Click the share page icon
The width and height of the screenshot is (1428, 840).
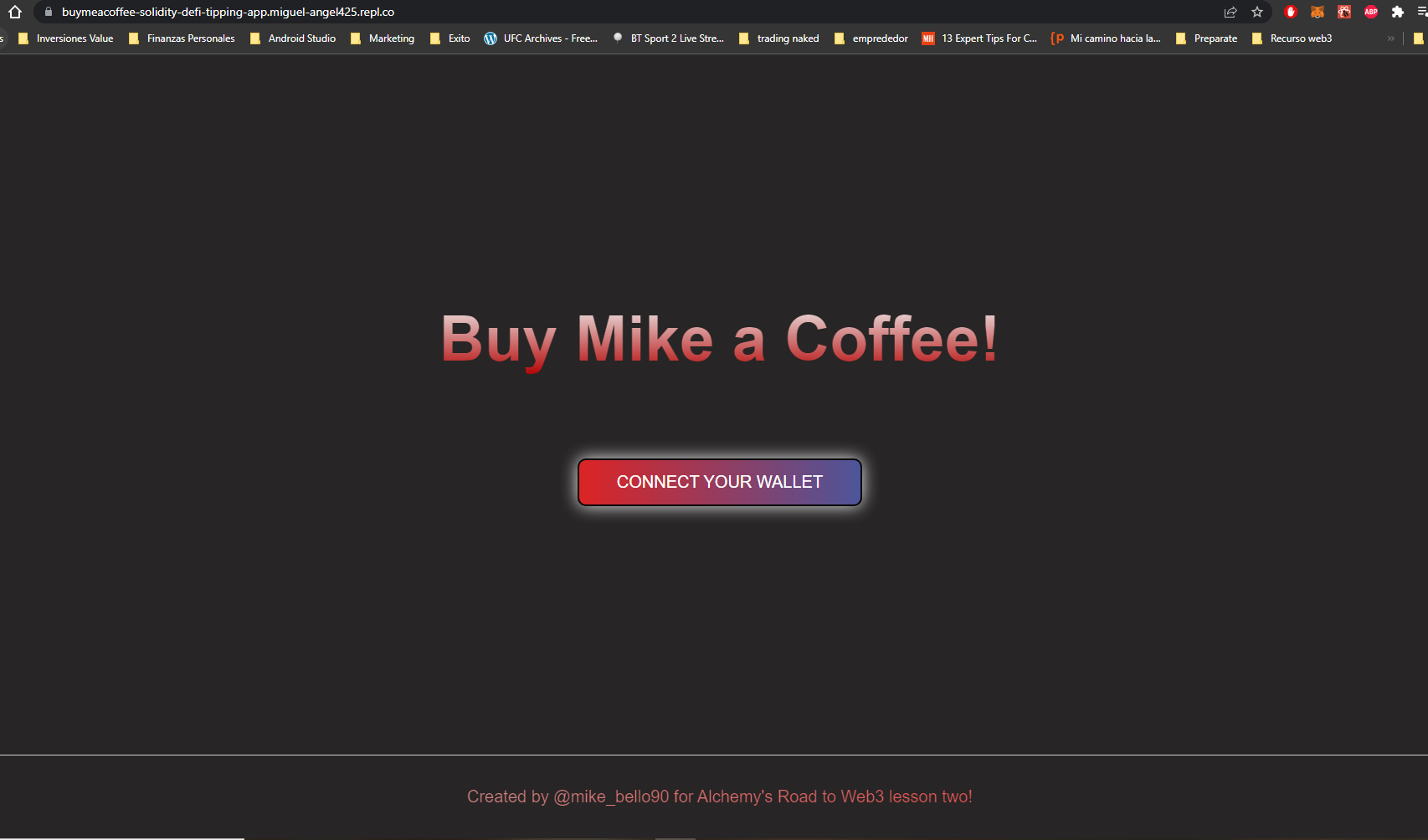pos(1230,12)
